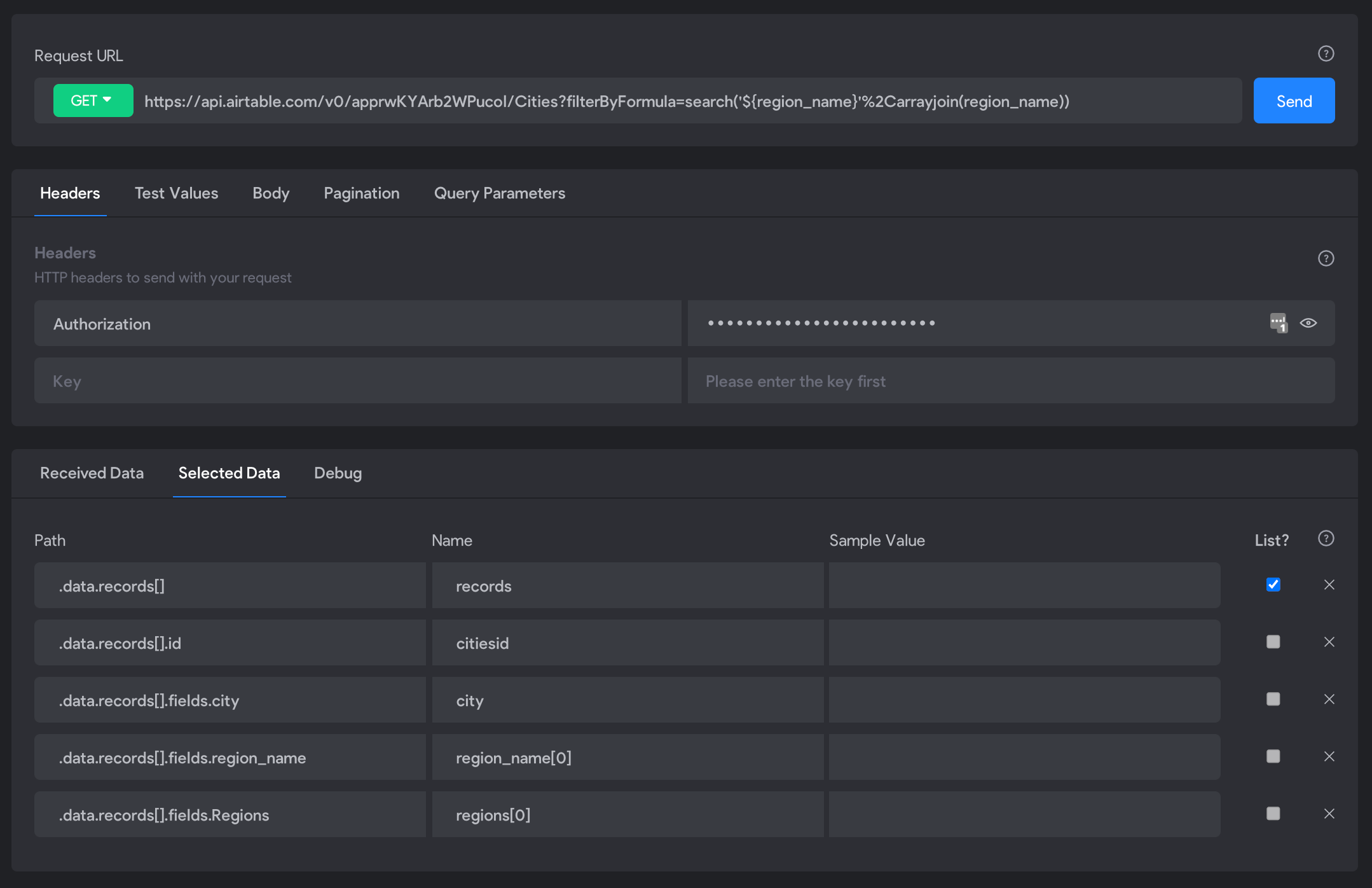Open the GET method dropdown

93,101
